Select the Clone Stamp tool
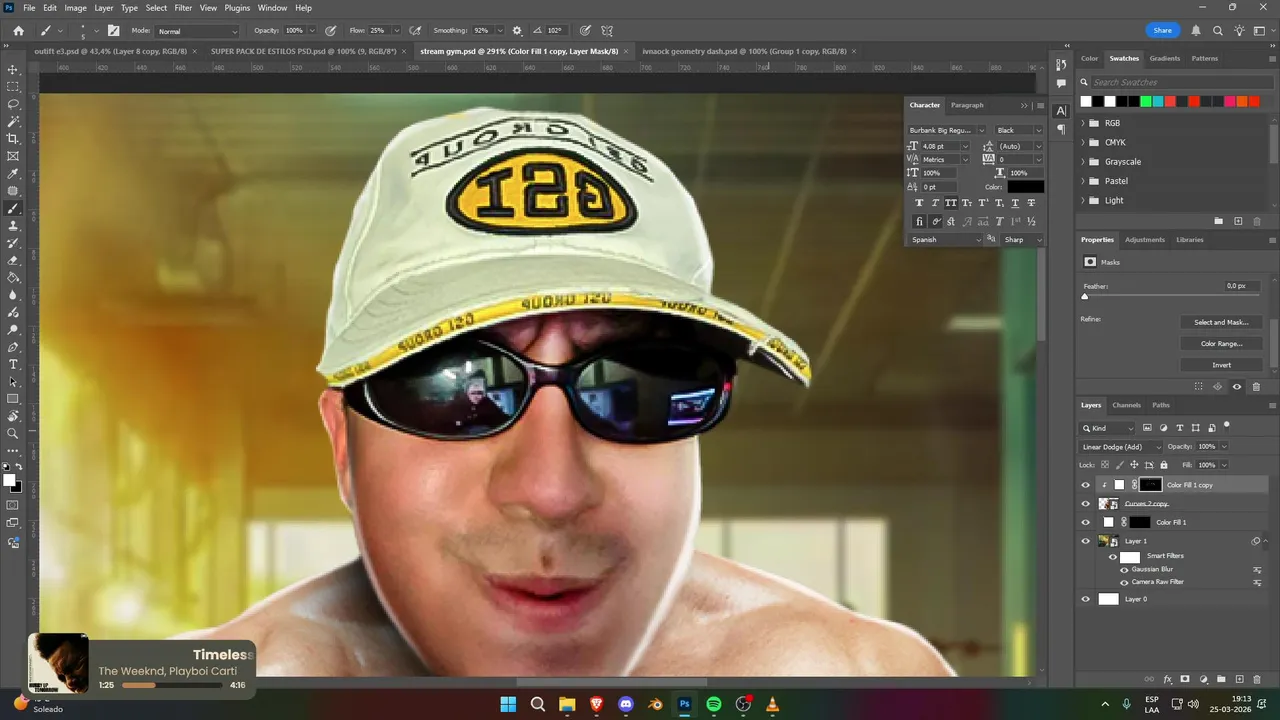This screenshot has height=720, width=1280. [13, 226]
